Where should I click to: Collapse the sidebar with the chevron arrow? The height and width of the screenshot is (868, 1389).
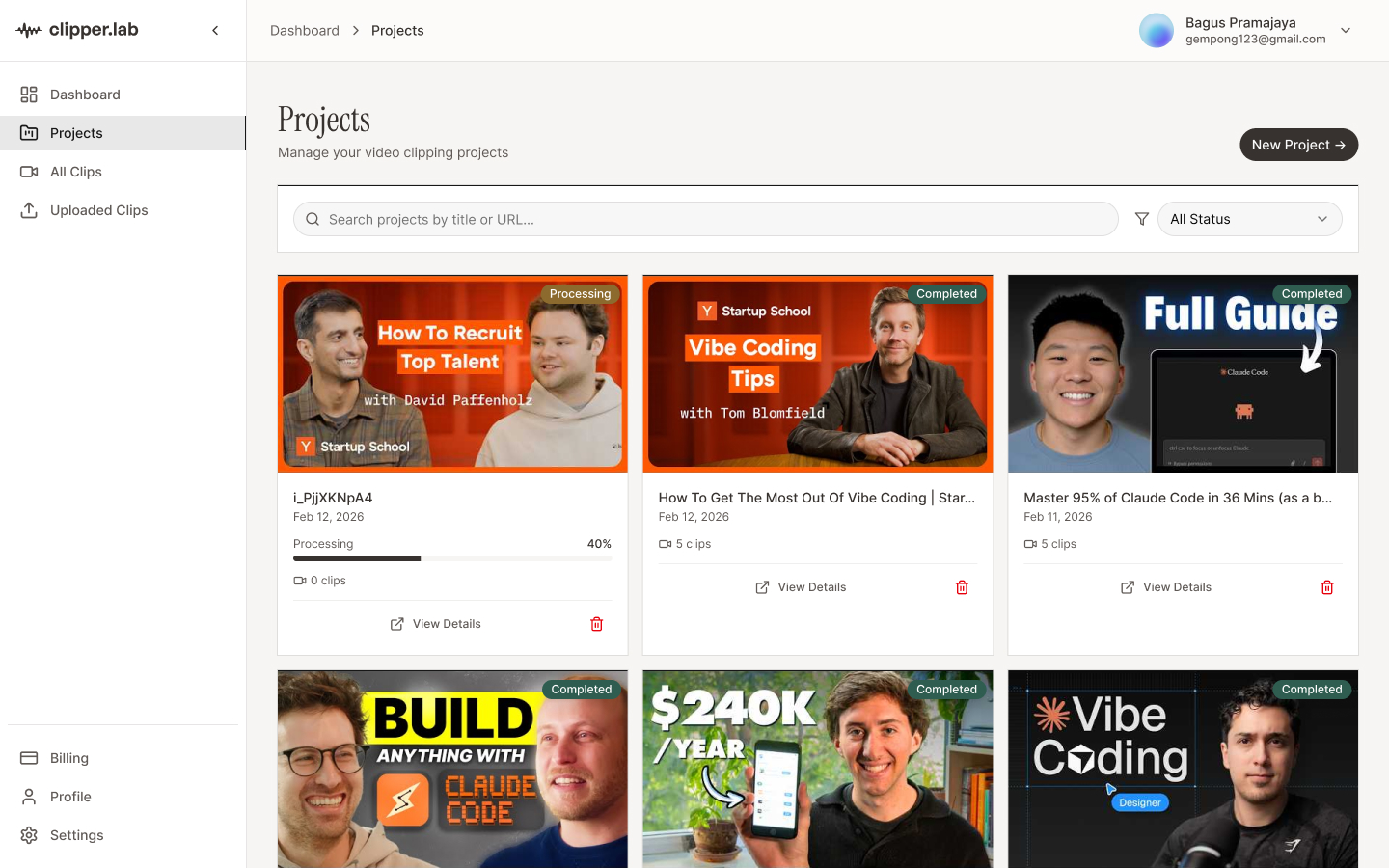[x=215, y=31]
